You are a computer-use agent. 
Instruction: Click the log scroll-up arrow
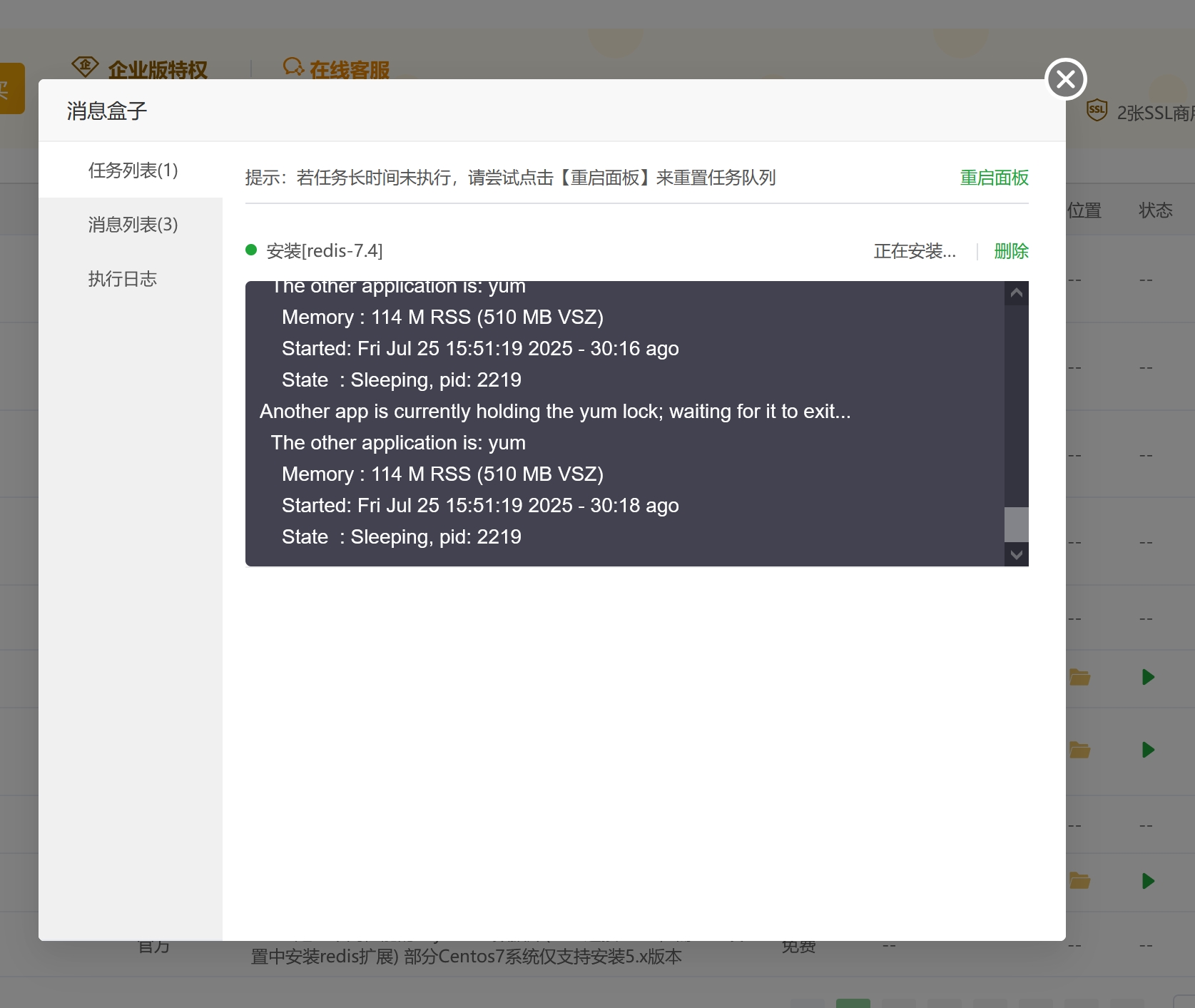[1016, 292]
